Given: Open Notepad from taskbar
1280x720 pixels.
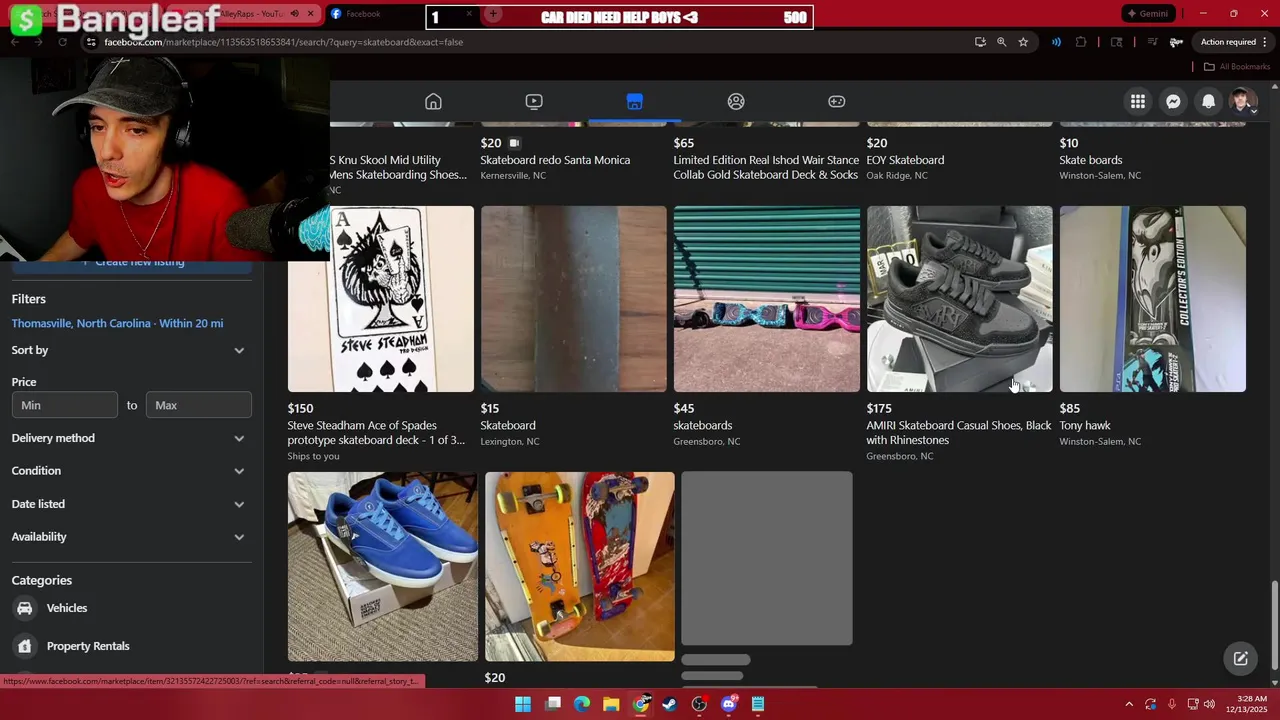Looking at the screenshot, I should (x=758, y=704).
